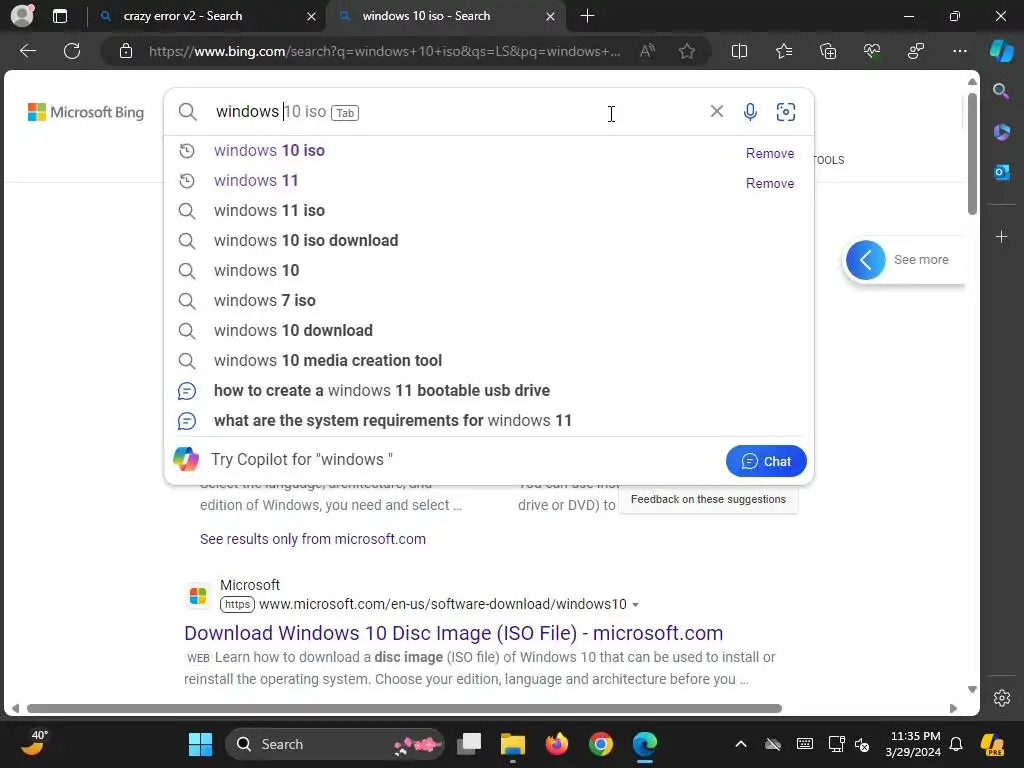Pick the plain 'windows 10' suggestion
Viewport: 1024px width, 768px height.
tap(489, 270)
